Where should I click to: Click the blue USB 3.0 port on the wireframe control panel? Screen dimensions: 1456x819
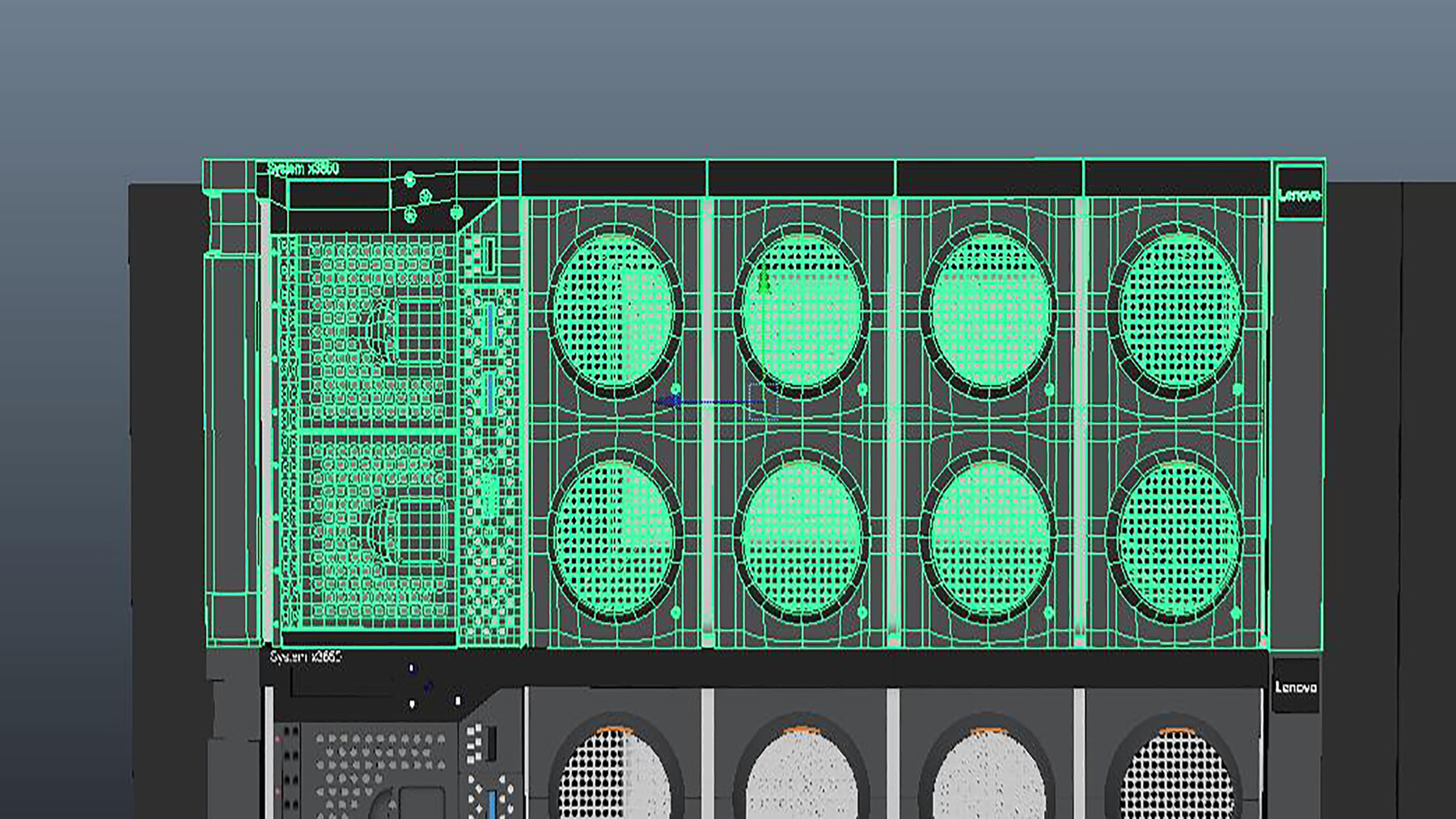pos(490,323)
